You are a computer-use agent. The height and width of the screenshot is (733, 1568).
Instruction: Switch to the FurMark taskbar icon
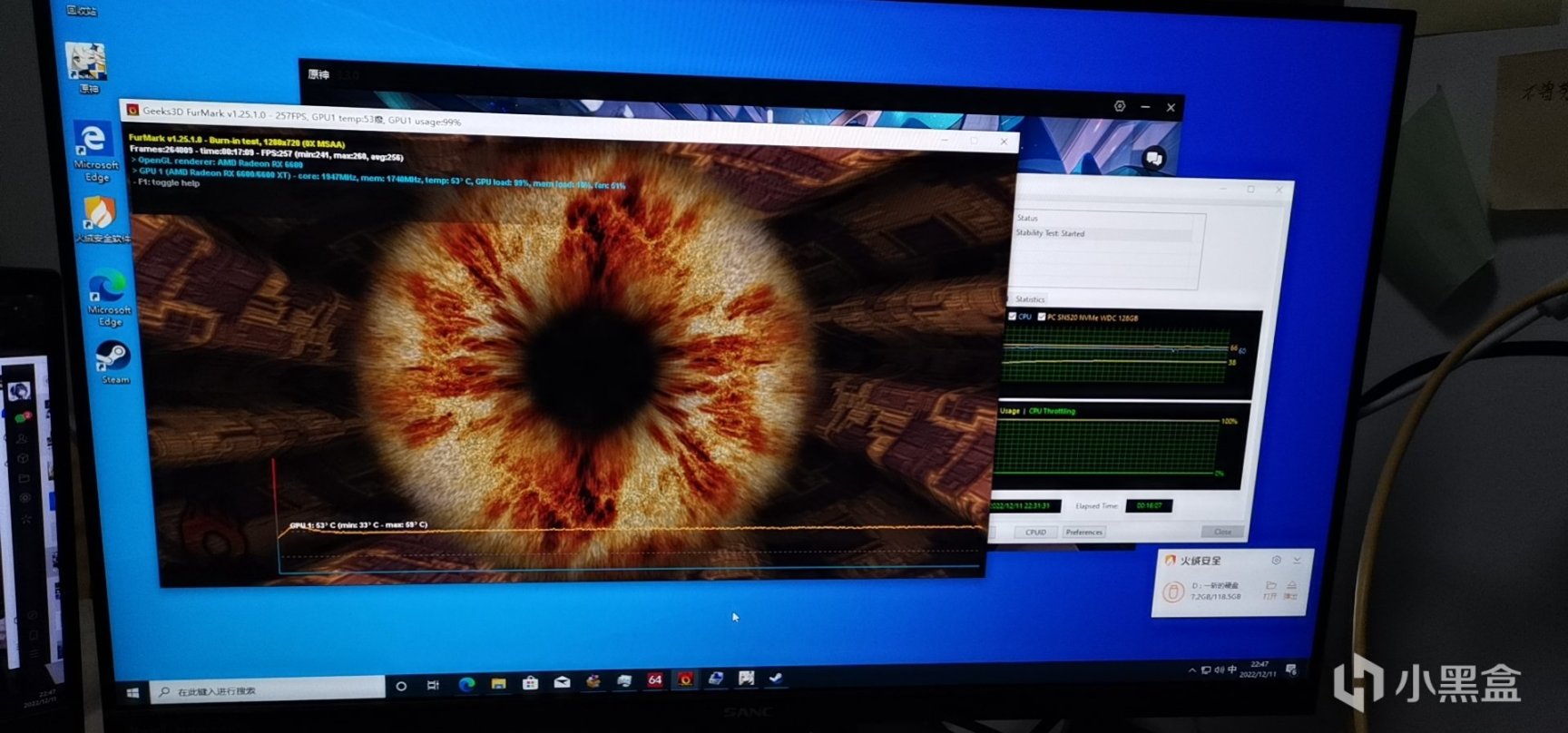pos(685,679)
